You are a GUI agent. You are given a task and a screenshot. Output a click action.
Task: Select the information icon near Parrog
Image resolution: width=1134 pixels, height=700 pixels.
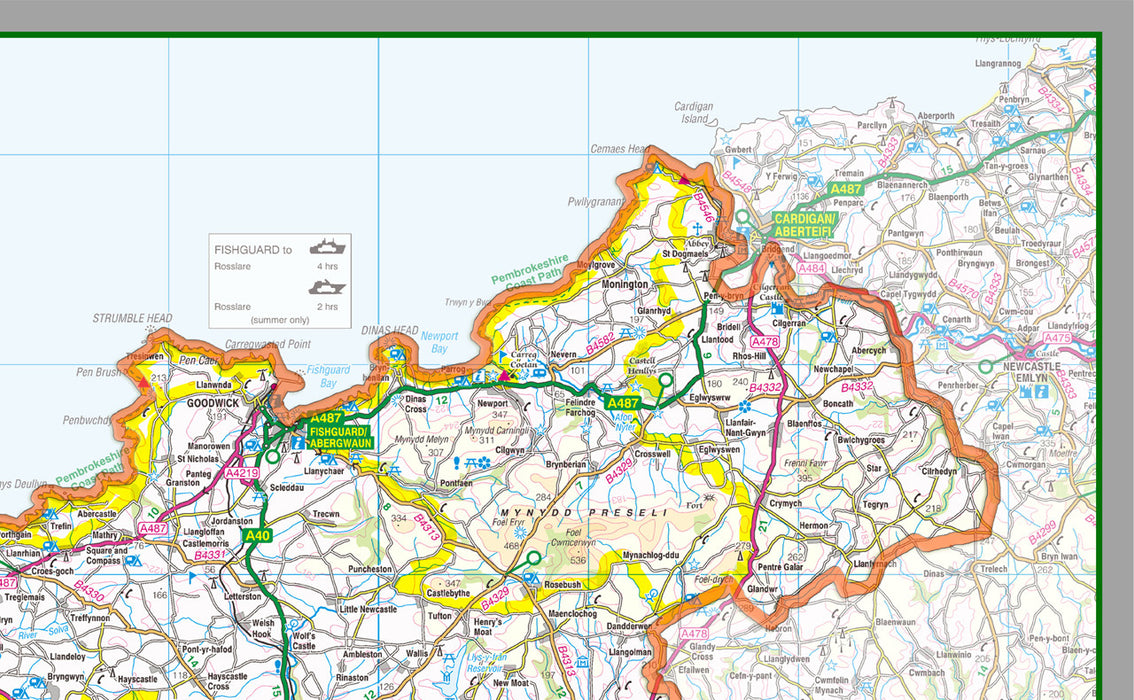click(x=477, y=377)
